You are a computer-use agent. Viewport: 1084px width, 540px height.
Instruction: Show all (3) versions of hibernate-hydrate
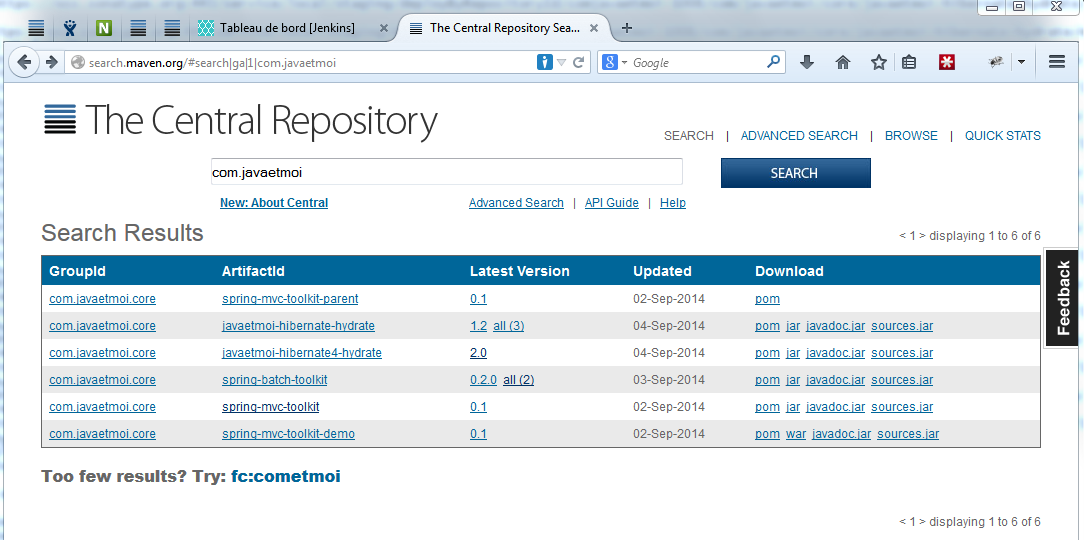(x=509, y=326)
